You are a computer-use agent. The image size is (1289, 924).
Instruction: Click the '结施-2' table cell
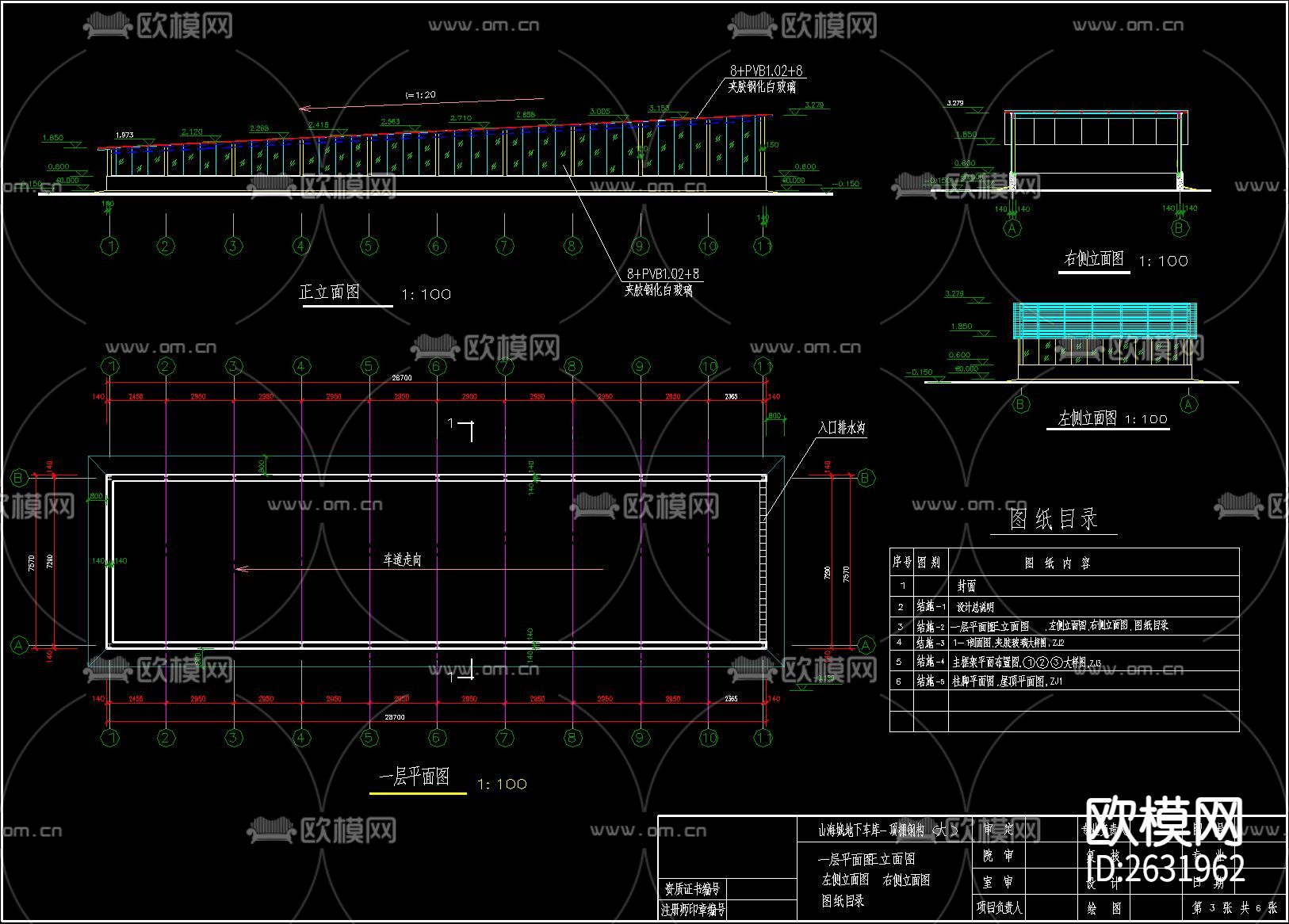(x=931, y=626)
